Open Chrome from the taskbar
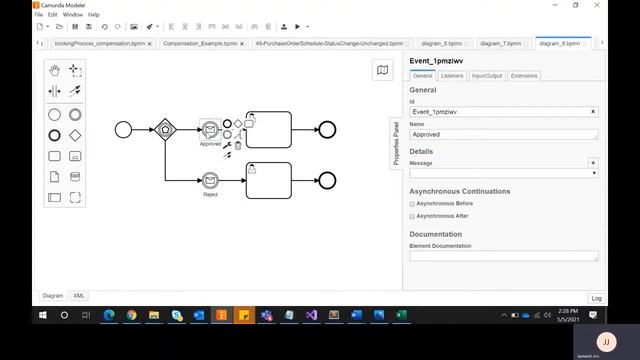The height and width of the screenshot is (360, 640). (131, 315)
